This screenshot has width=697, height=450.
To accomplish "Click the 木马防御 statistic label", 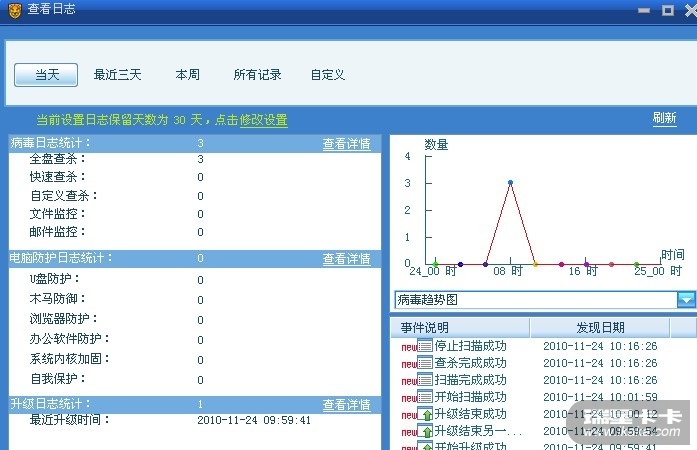I will [57, 299].
